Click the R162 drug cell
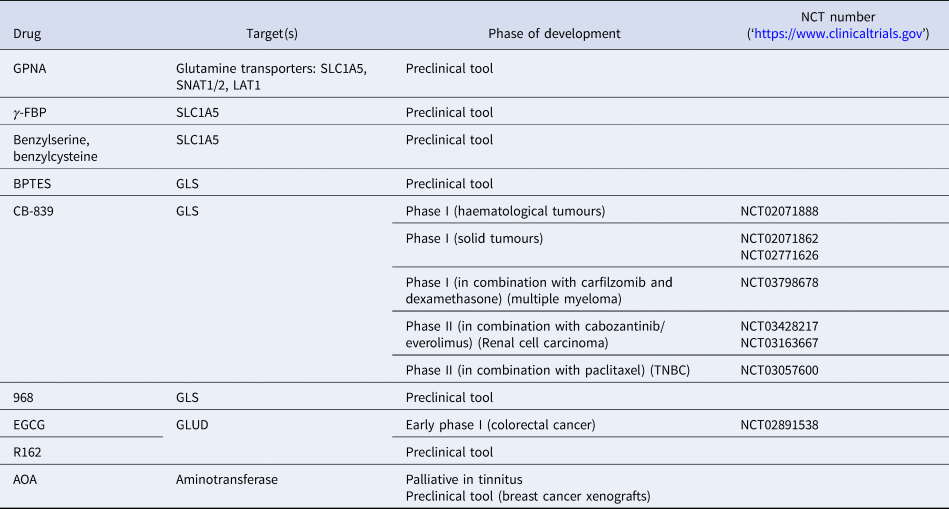Image resolution: width=949 pixels, height=509 pixels. (28, 452)
